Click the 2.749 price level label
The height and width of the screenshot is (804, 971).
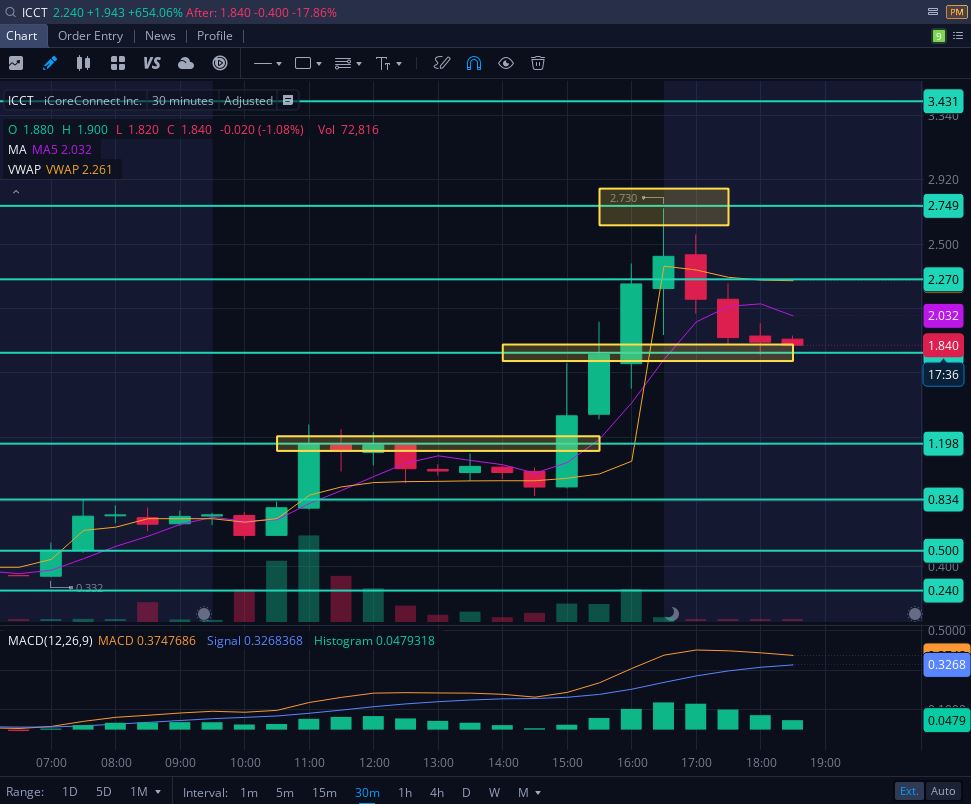[943, 206]
